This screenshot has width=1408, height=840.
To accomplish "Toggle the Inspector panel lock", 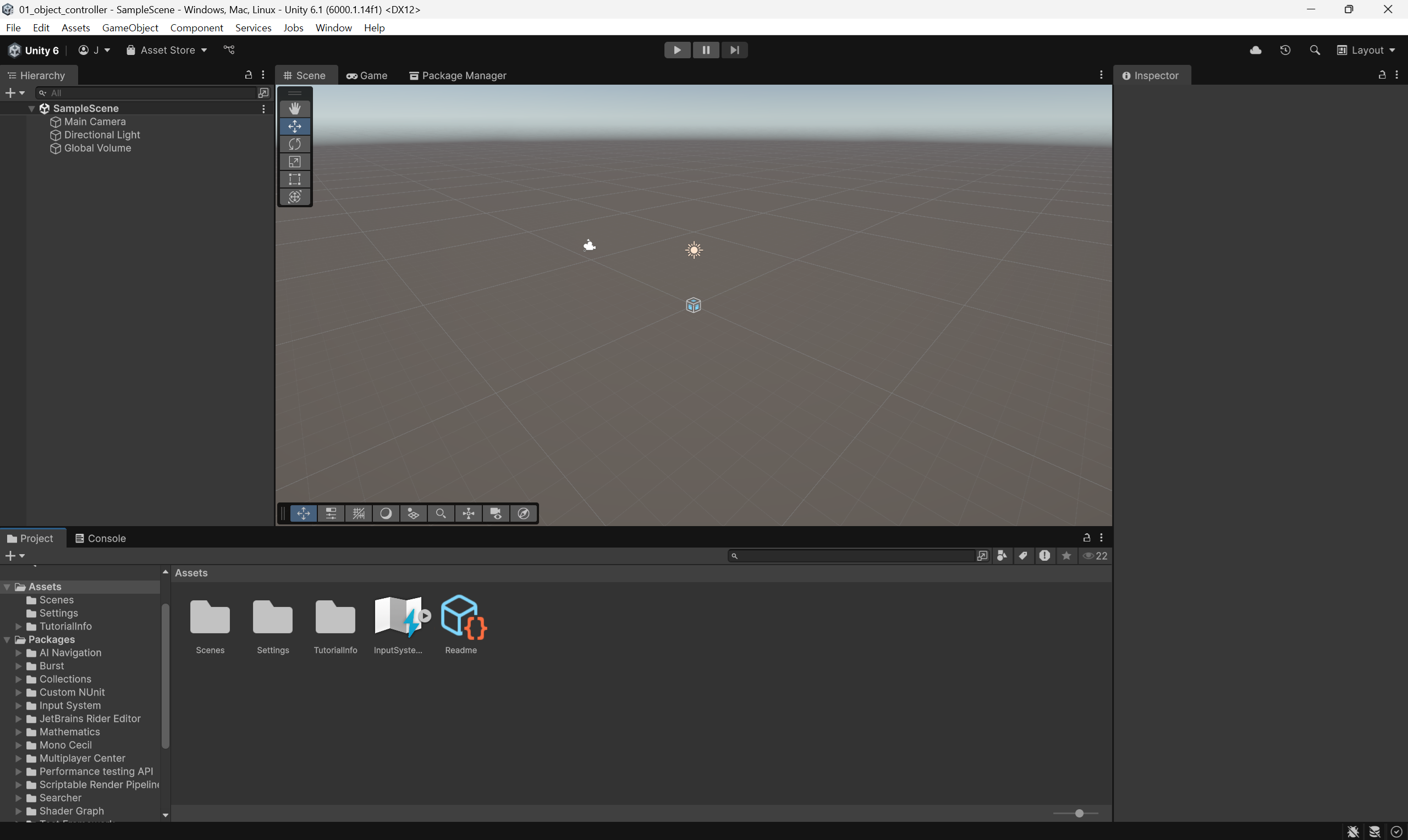I will (x=1382, y=75).
